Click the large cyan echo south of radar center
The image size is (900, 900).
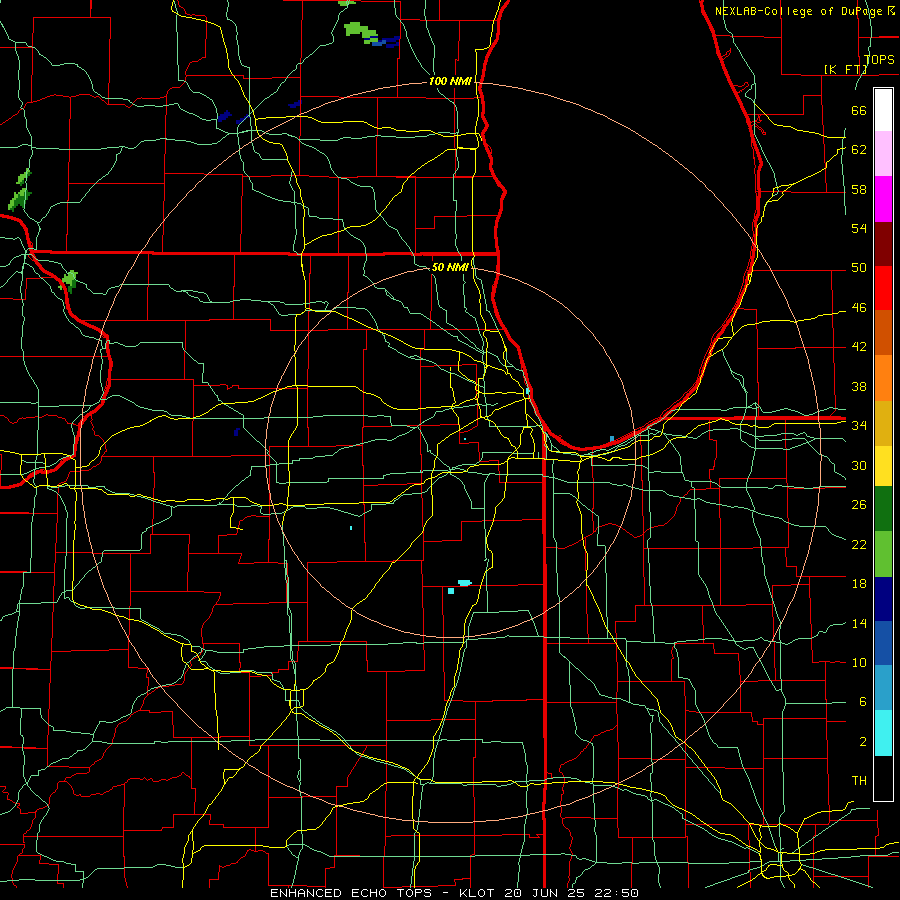coord(464,583)
